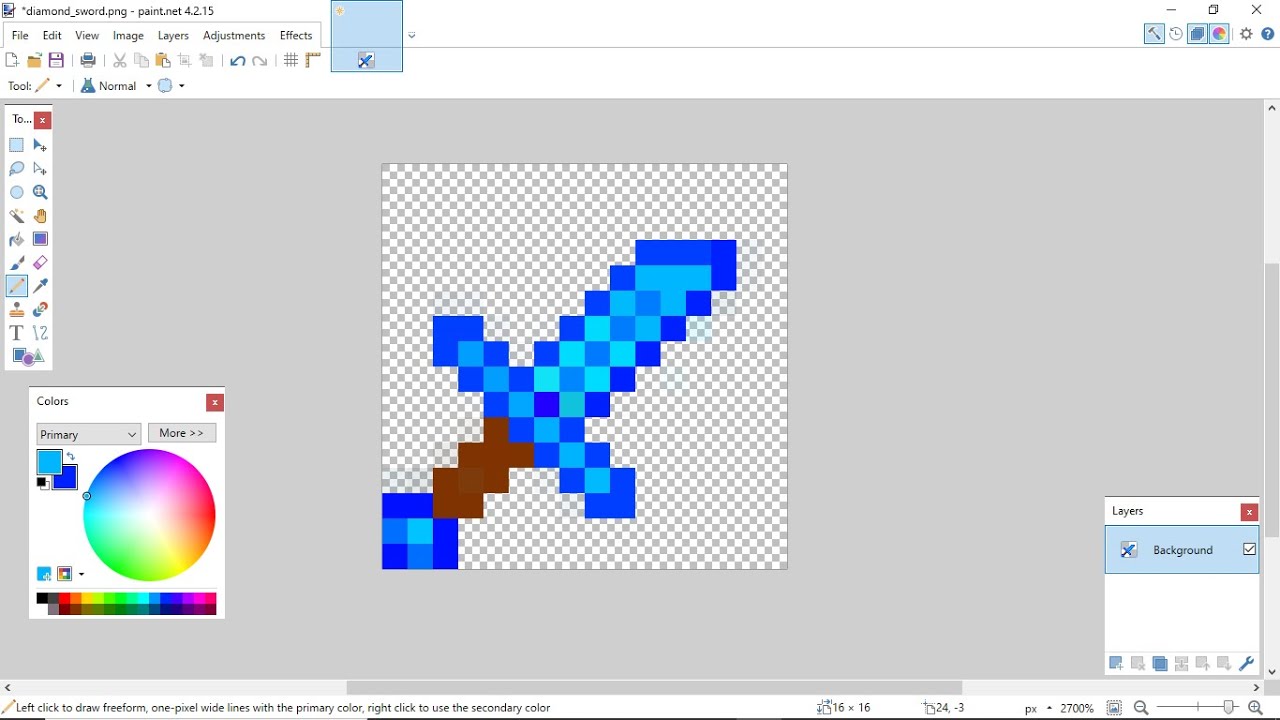Open the Adjustments menu

(x=235, y=36)
